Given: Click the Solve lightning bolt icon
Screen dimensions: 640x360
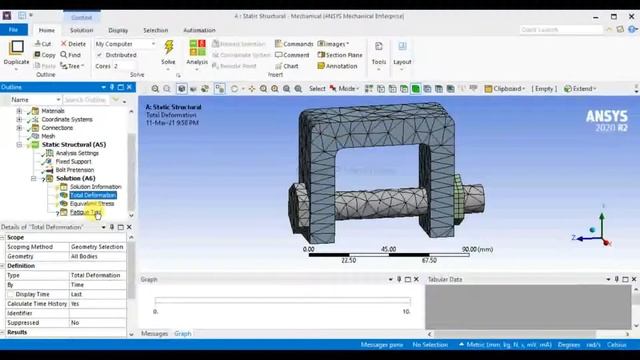Looking at the screenshot, I should [x=168, y=47].
